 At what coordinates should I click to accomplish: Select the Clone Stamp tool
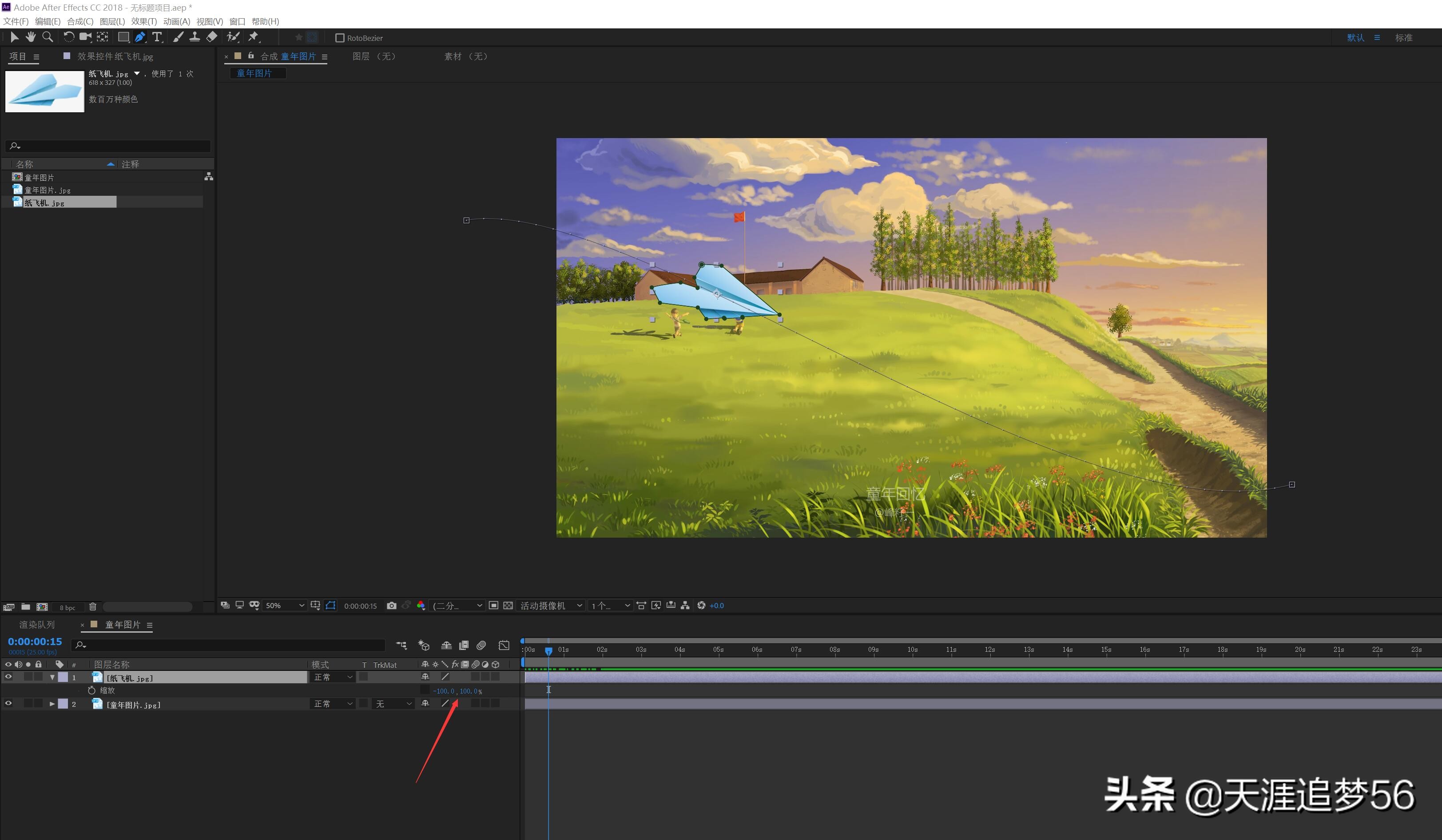point(195,37)
